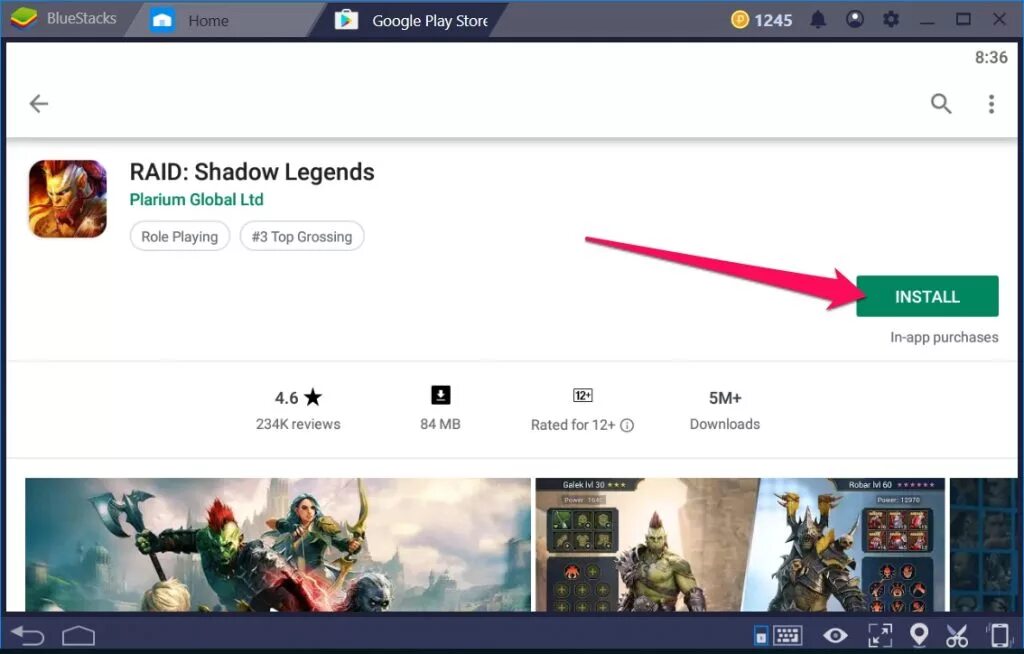Click the green INSTALL button
The width and height of the screenshot is (1024, 654).
point(927,297)
